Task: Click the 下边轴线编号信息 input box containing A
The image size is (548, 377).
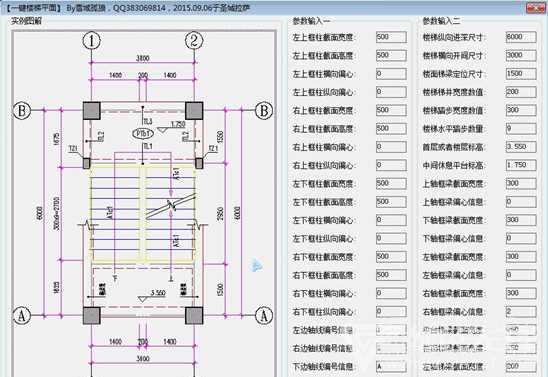Action: [391, 367]
